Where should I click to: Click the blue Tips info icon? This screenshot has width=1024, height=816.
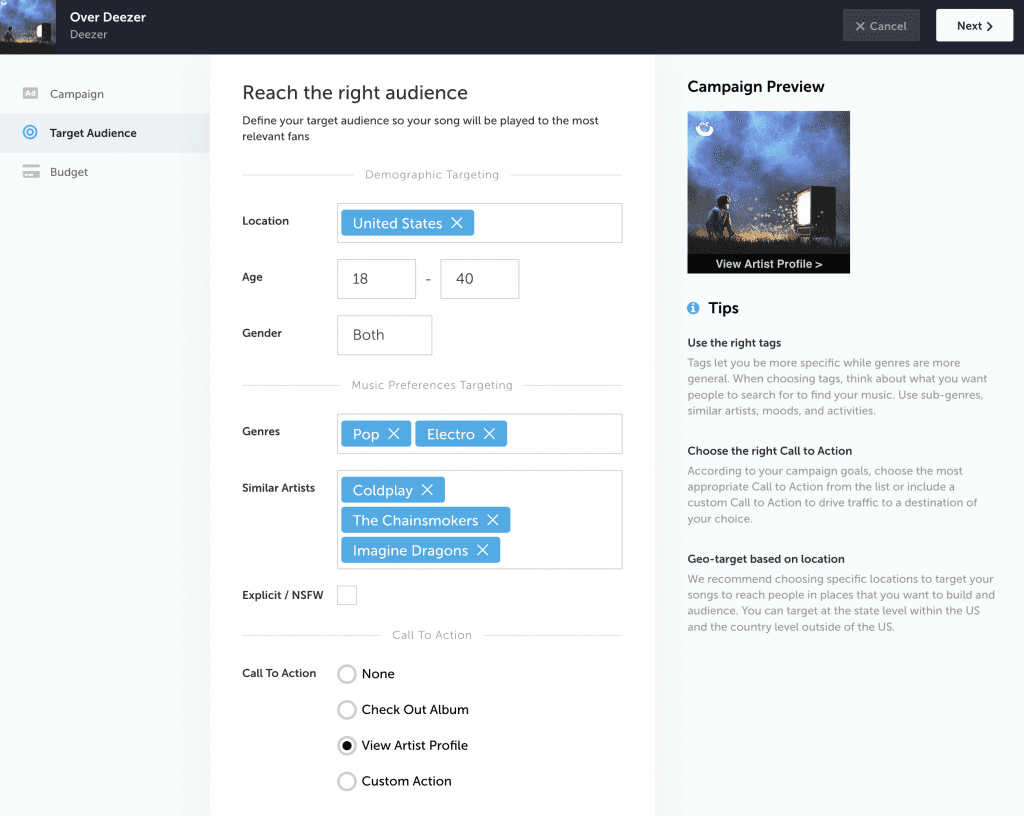click(x=694, y=308)
